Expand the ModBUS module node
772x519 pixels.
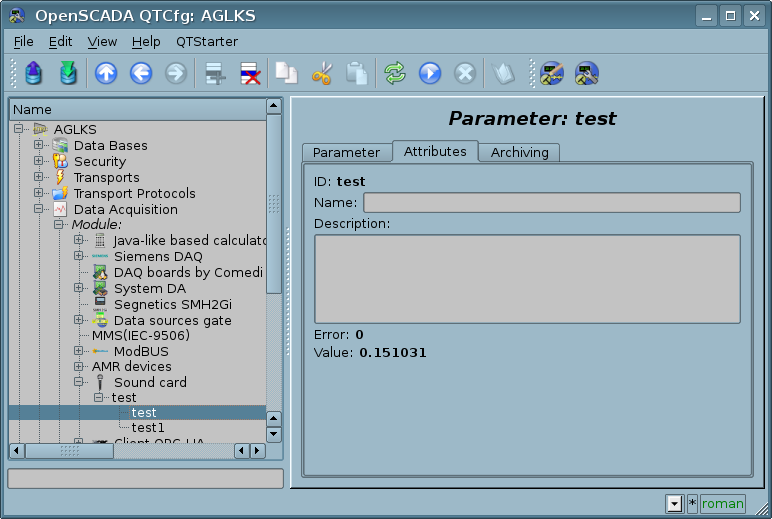click(79, 351)
